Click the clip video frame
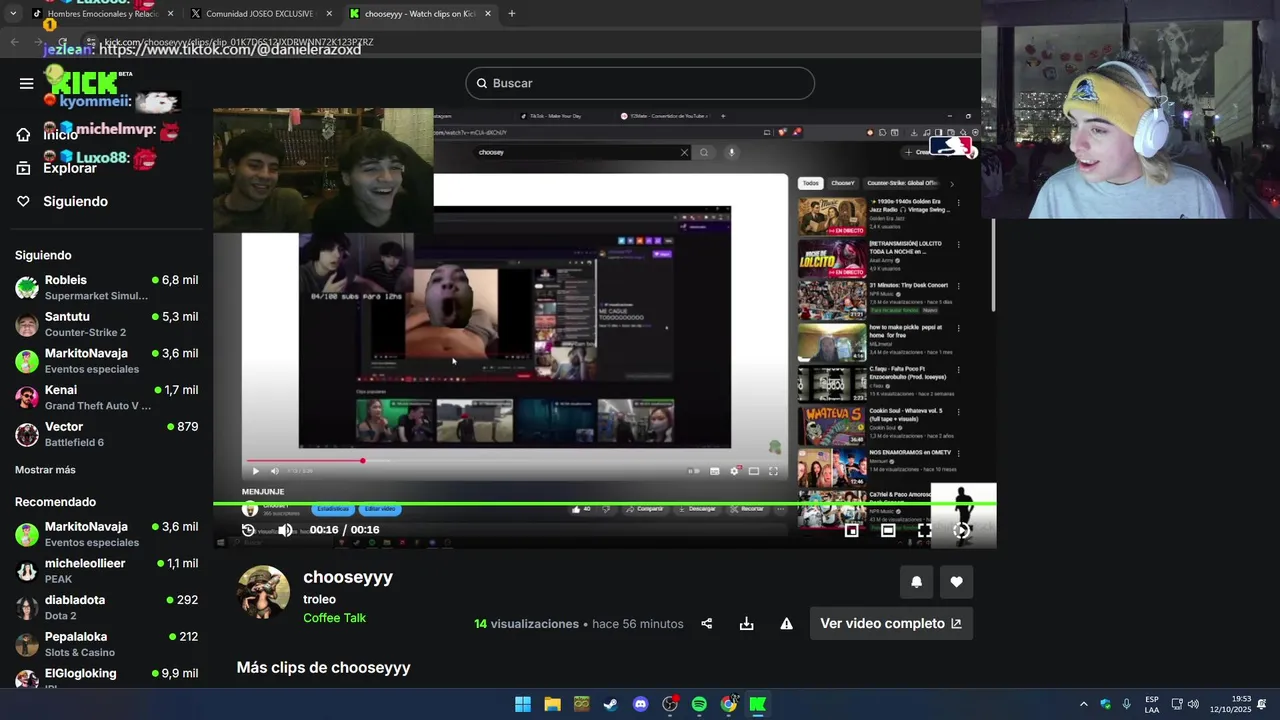The image size is (1280, 720). point(604,328)
